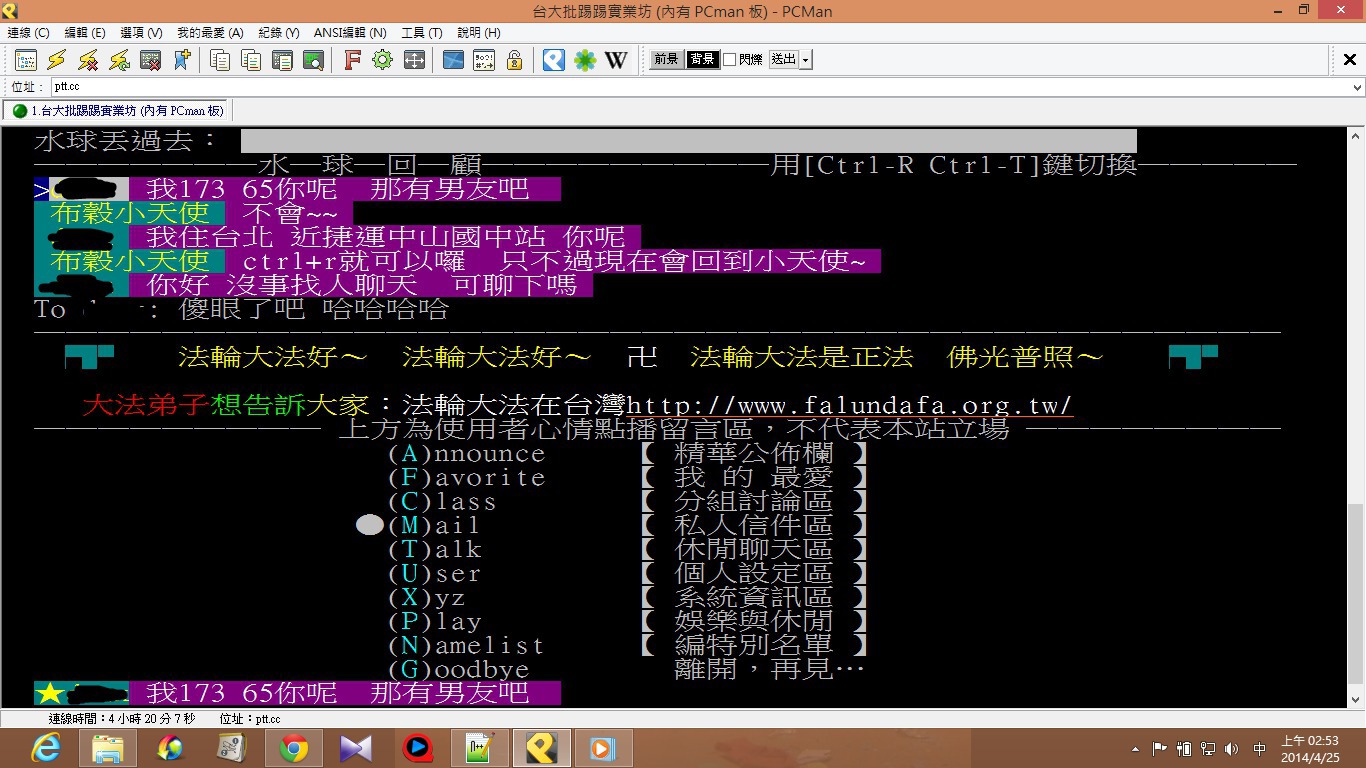Click the green flower toolbar icon
The width and height of the screenshot is (1366, 768).
pos(585,60)
